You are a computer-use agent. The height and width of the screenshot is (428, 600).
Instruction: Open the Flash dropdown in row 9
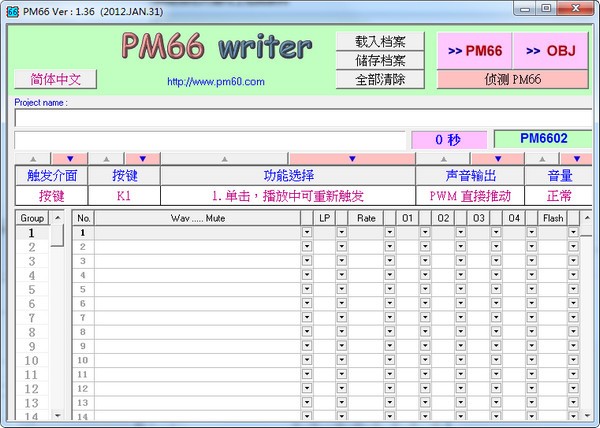pos(573,346)
